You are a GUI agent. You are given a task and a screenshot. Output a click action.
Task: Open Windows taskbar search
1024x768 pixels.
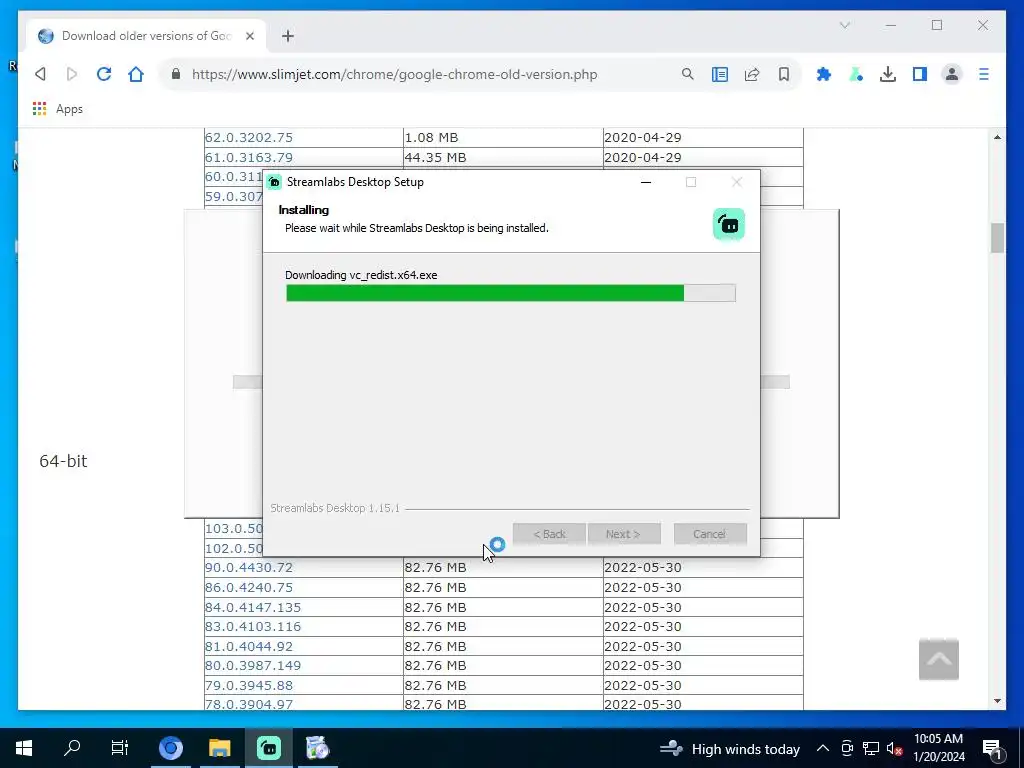(72, 748)
